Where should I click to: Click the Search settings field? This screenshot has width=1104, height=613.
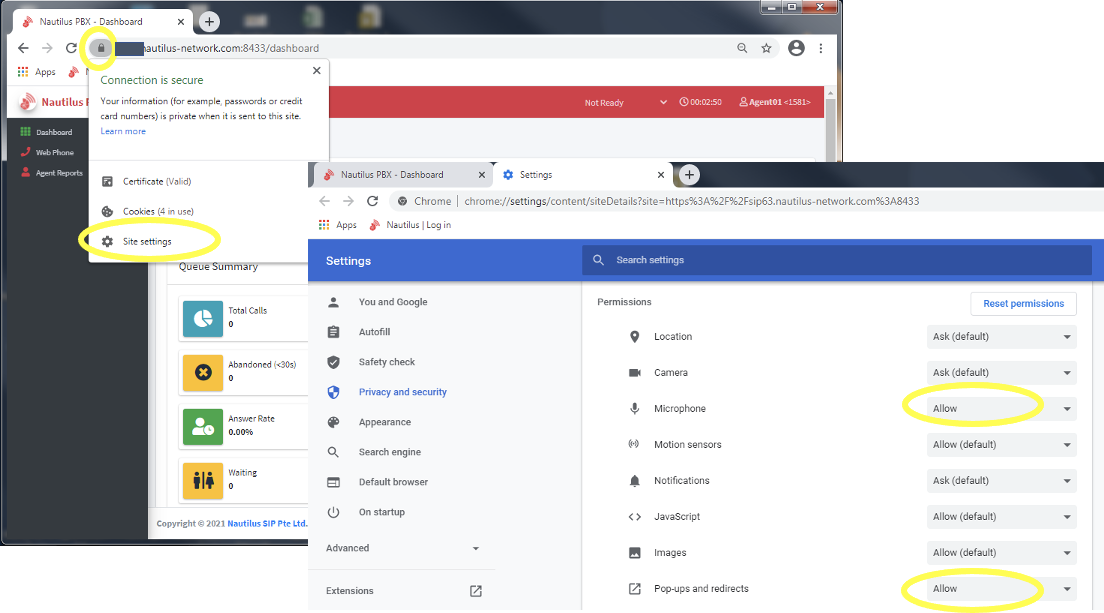836,260
